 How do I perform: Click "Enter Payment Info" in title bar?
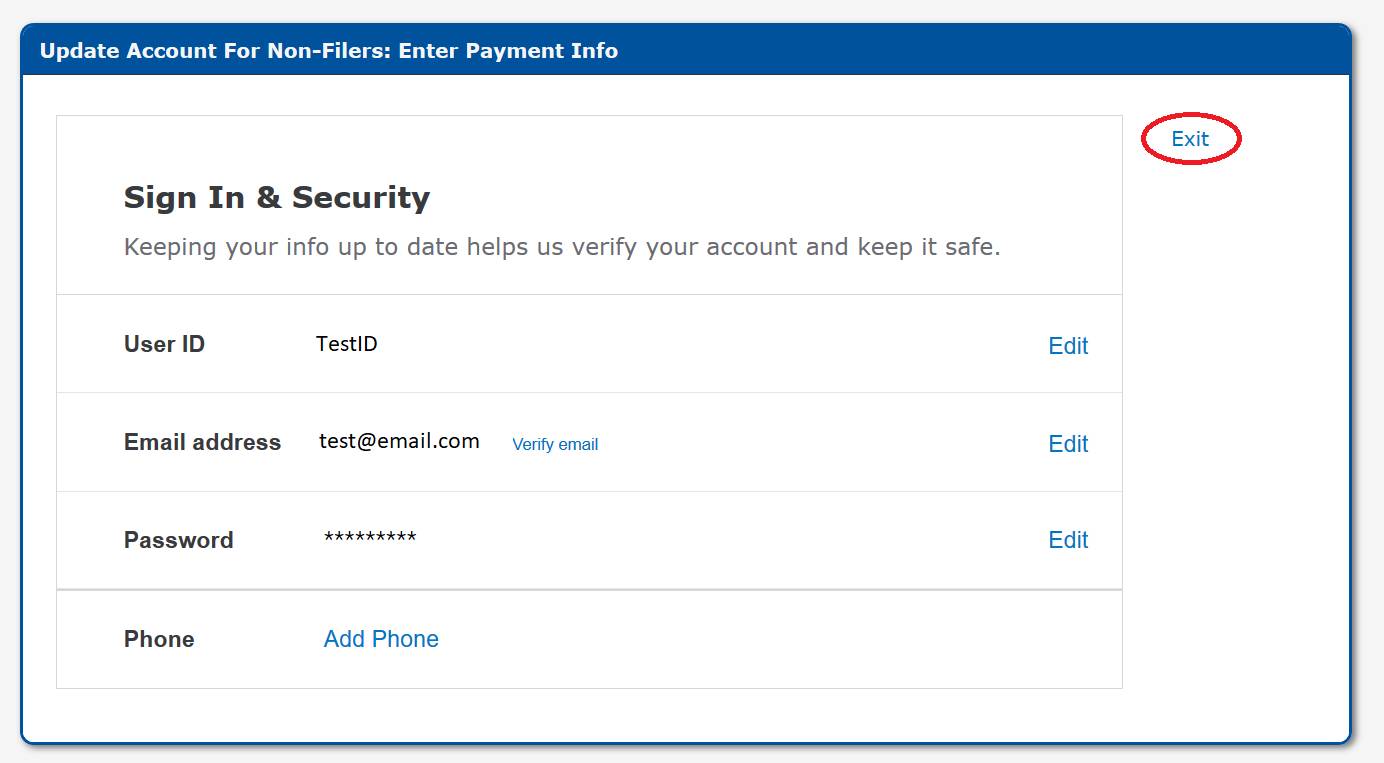[x=508, y=50]
